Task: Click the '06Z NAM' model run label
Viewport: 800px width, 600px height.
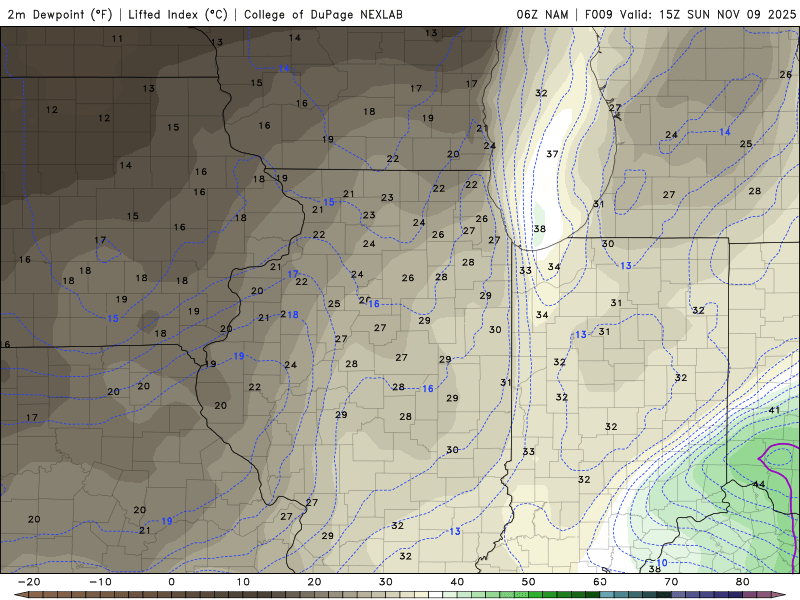Action: (x=542, y=15)
